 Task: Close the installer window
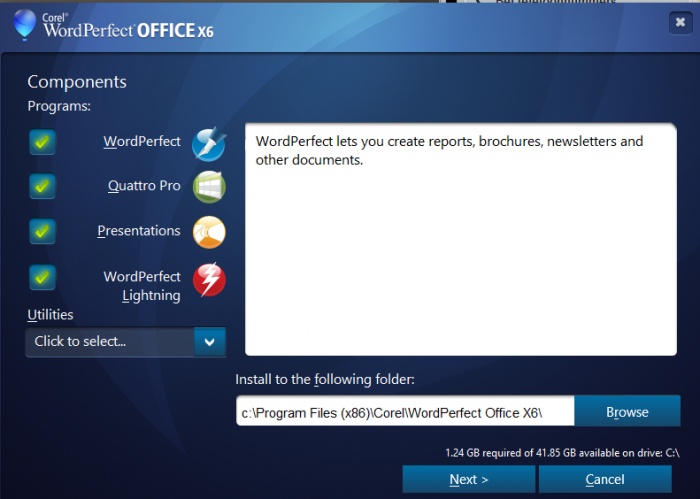tap(680, 22)
